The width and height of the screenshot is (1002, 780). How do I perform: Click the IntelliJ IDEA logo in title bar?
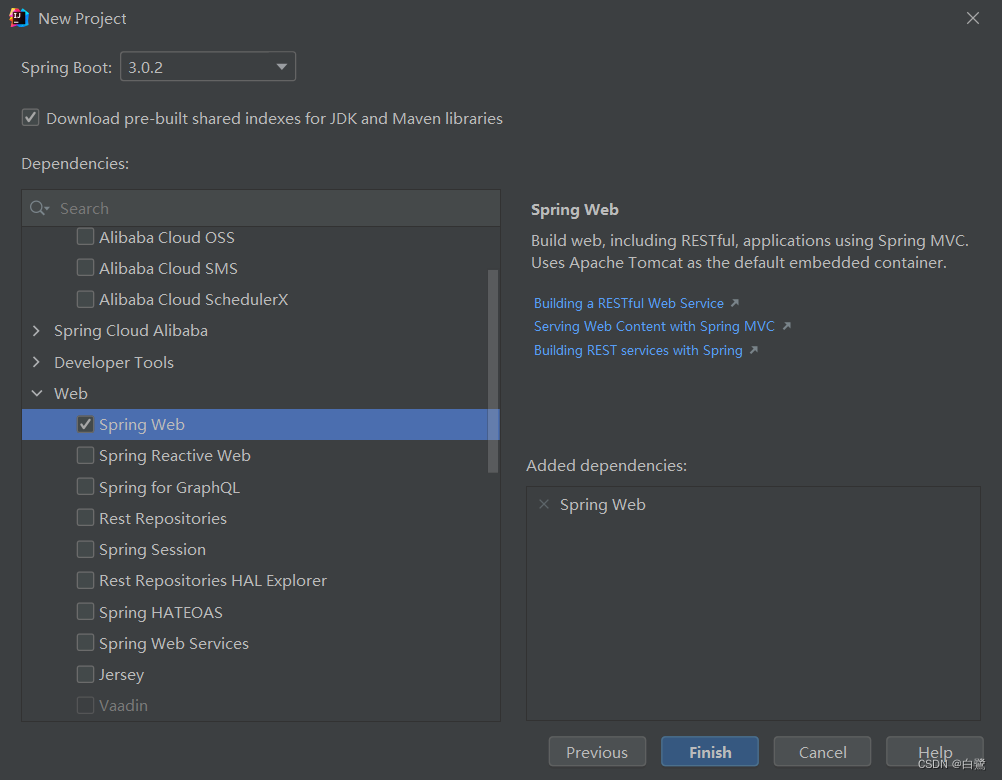pyautogui.click(x=20, y=17)
